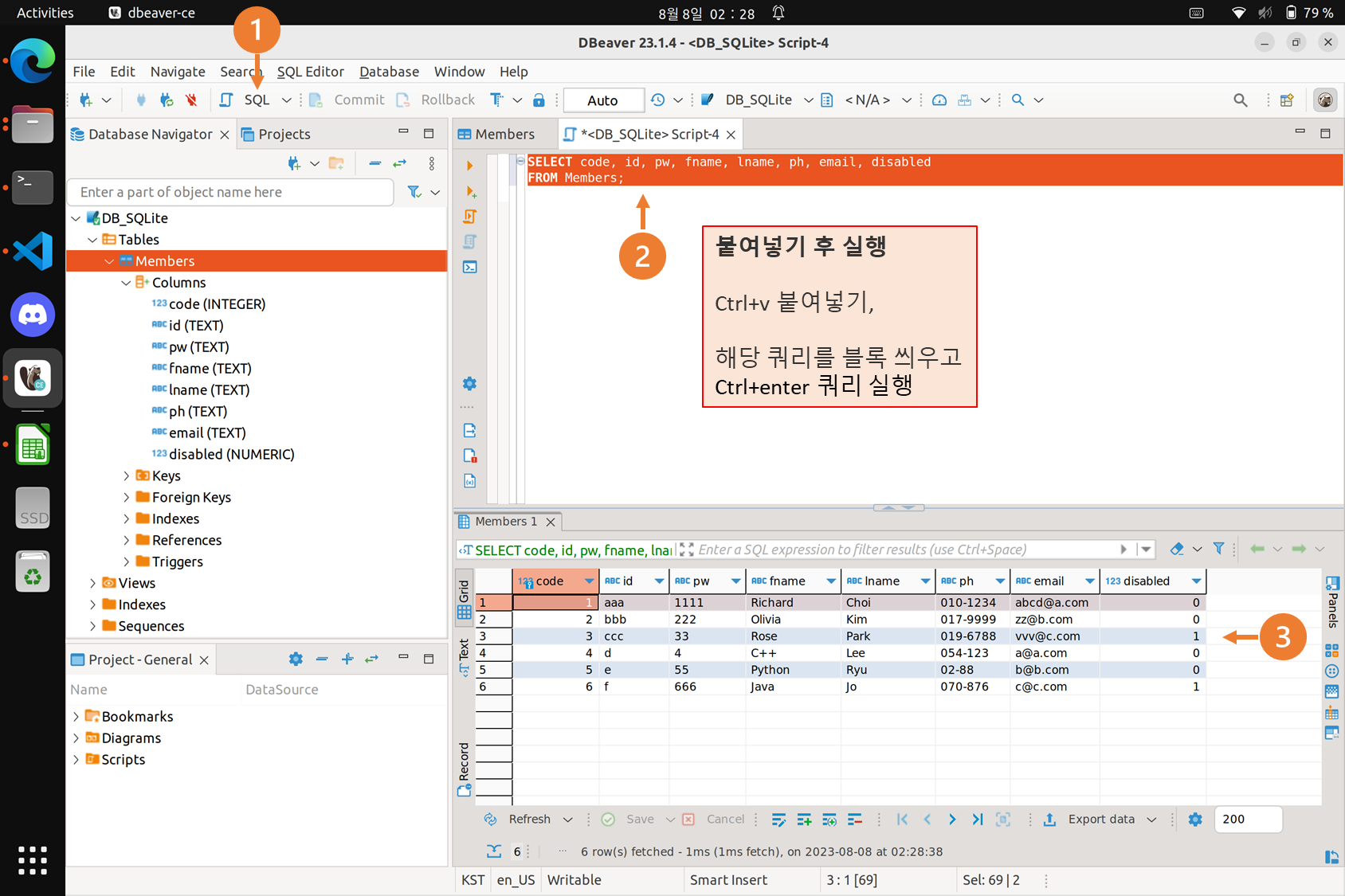The image size is (1345, 896).
Task: Collapse the Tables folder
Action: (92, 240)
